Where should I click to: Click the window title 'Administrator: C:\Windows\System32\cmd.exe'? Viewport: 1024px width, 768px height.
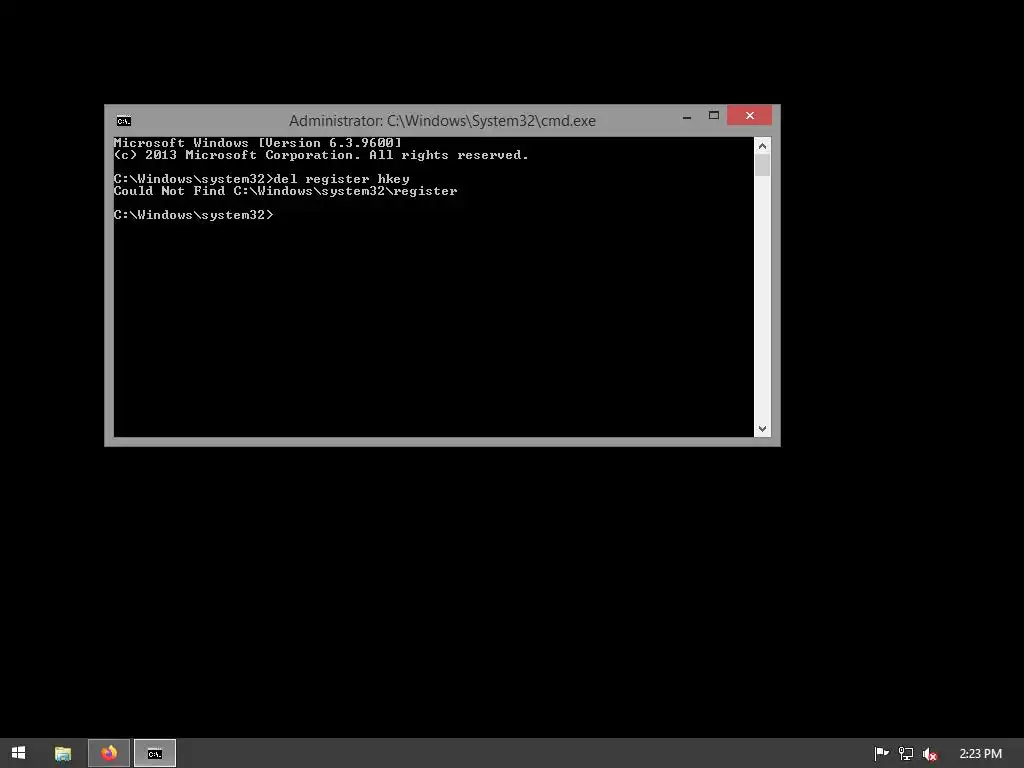[442, 121]
